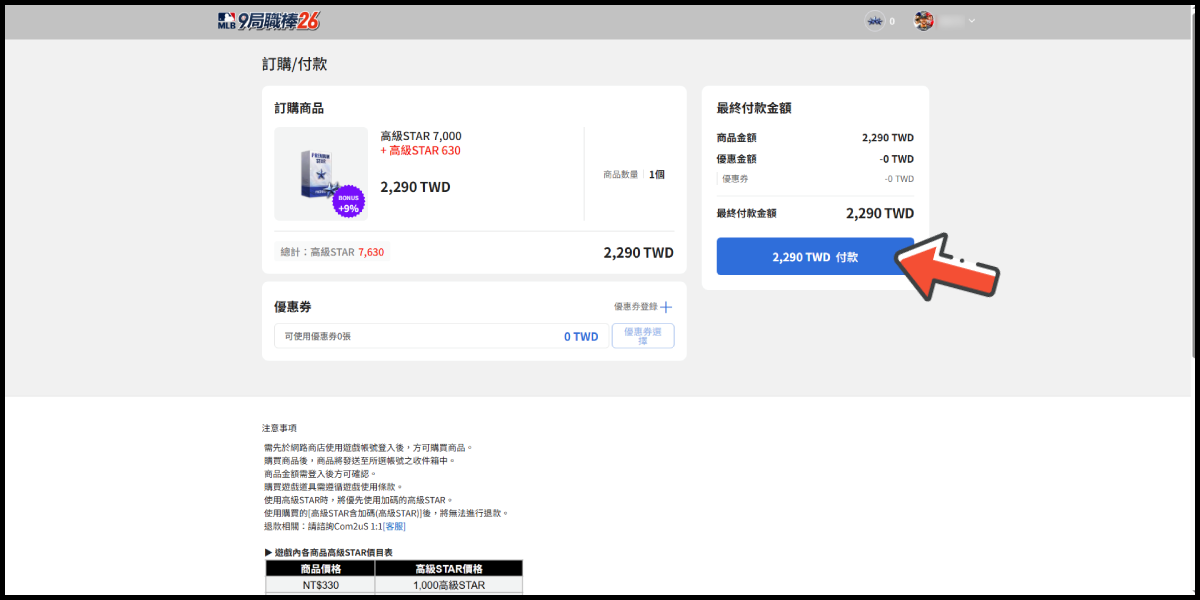This screenshot has width=1200, height=600.
Task: Expand the account dropdown chevron
Action: coord(971,21)
